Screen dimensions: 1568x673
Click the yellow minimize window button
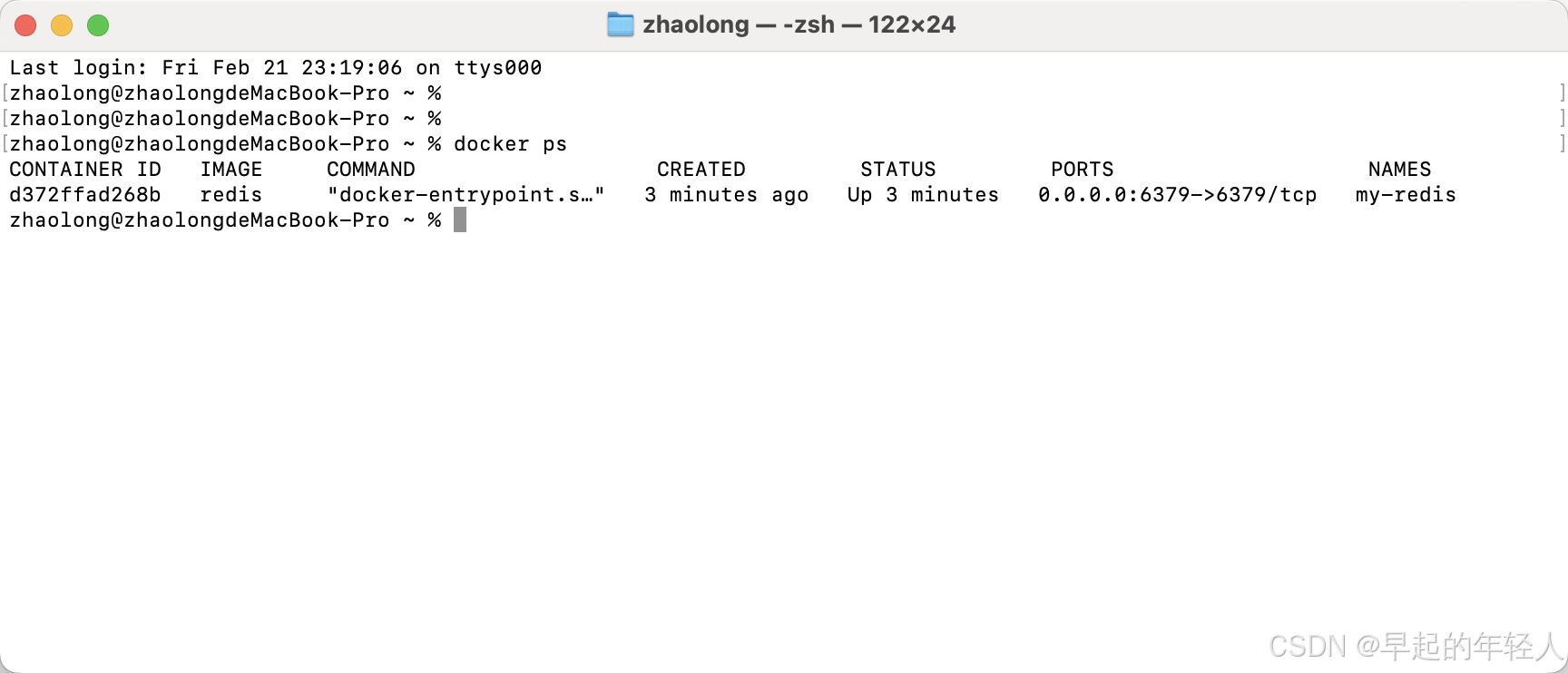(62, 25)
